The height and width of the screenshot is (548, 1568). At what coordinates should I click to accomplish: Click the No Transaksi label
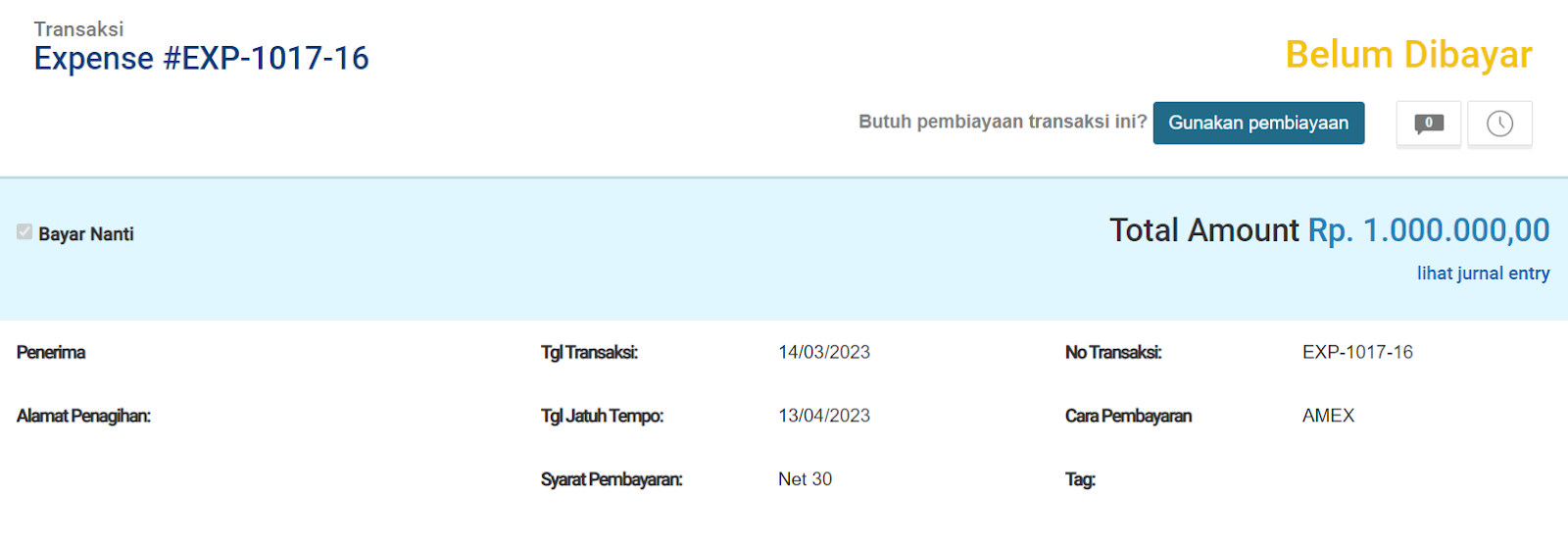(x=1113, y=353)
